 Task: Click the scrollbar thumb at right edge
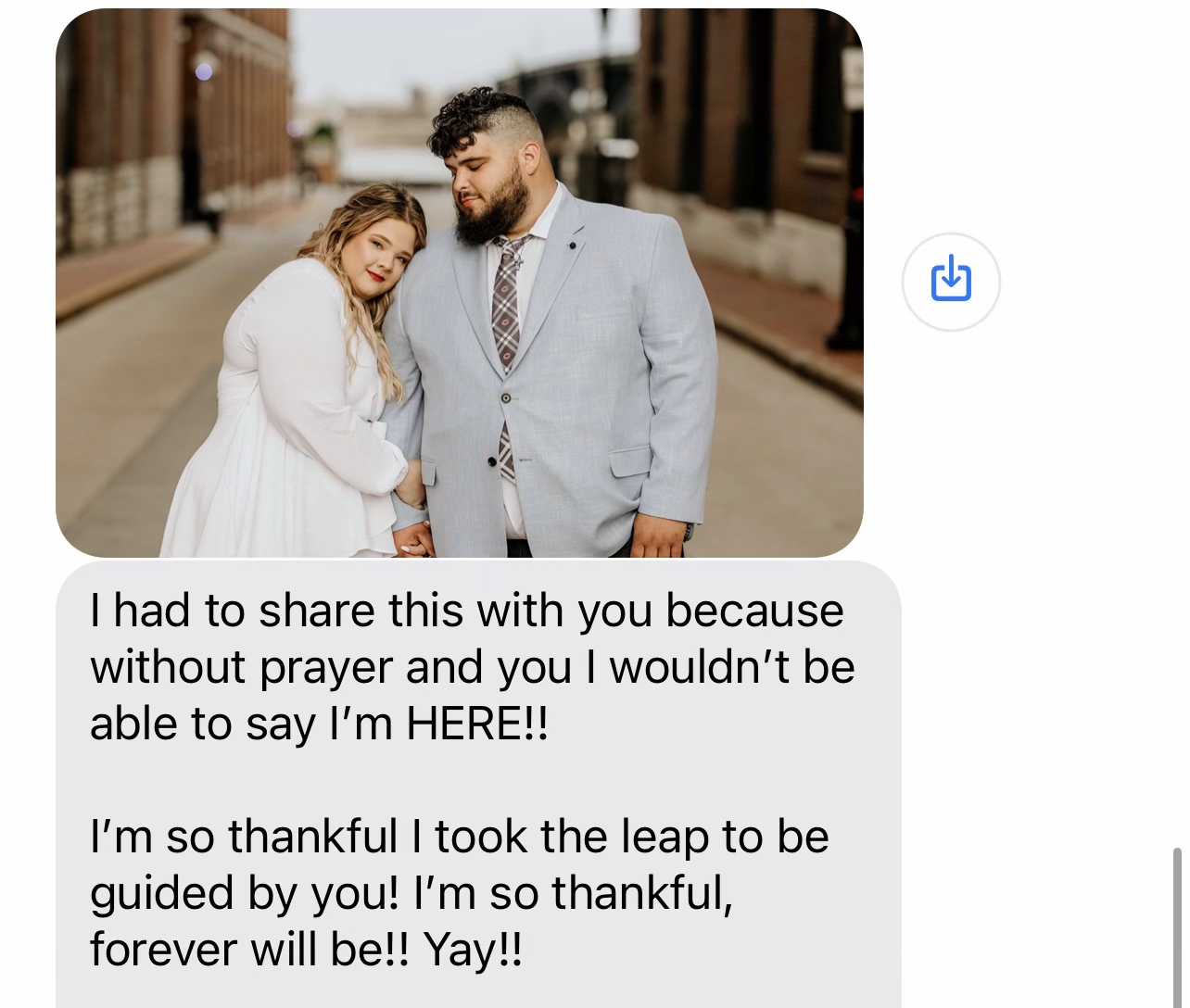[x=1177, y=926]
